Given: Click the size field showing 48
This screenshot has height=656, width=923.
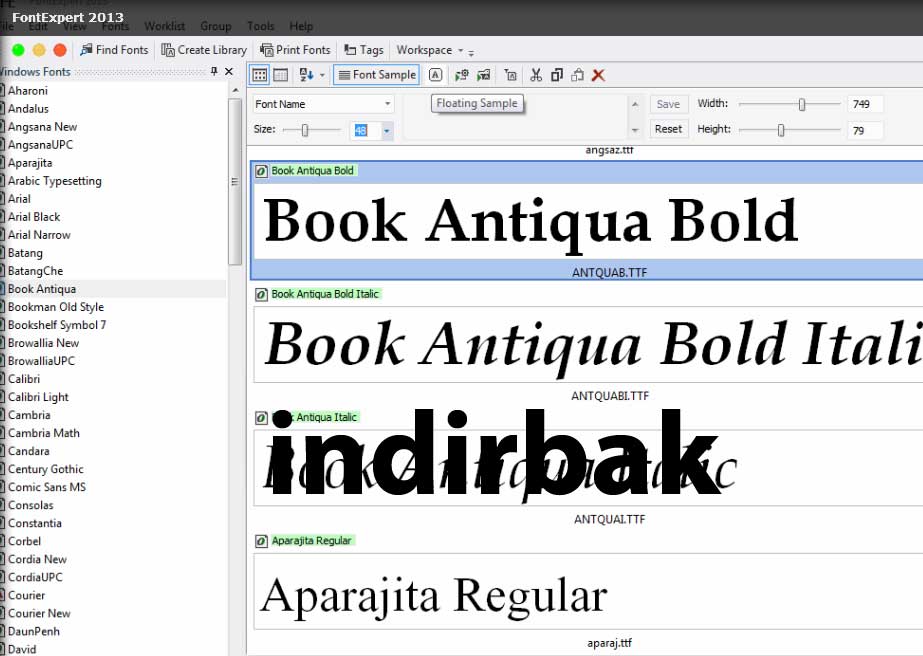Looking at the screenshot, I should [365, 131].
